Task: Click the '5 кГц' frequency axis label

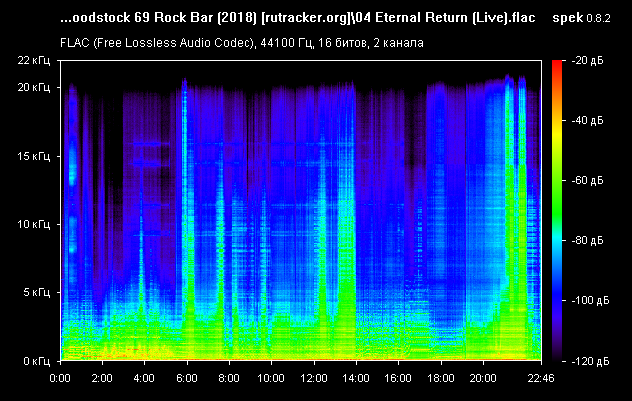Action: point(37,292)
